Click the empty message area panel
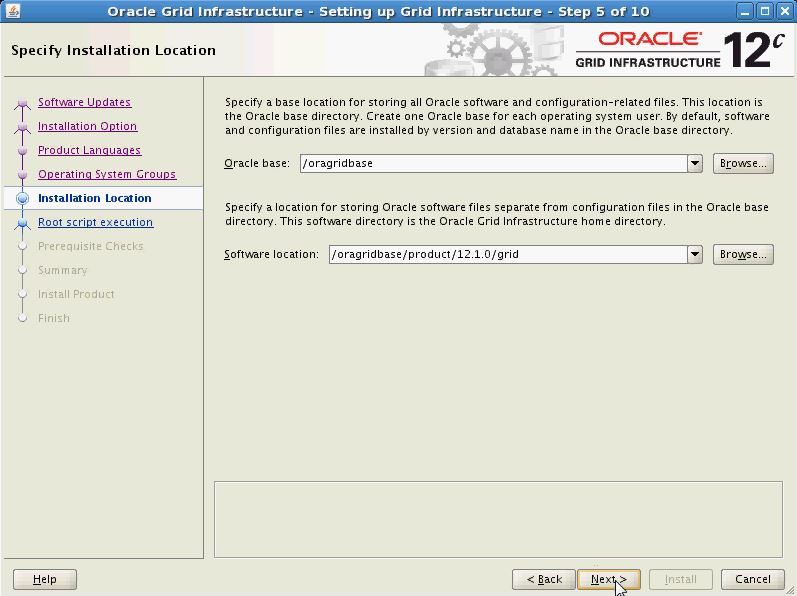Screen dimensions: 797x596 point(498,519)
